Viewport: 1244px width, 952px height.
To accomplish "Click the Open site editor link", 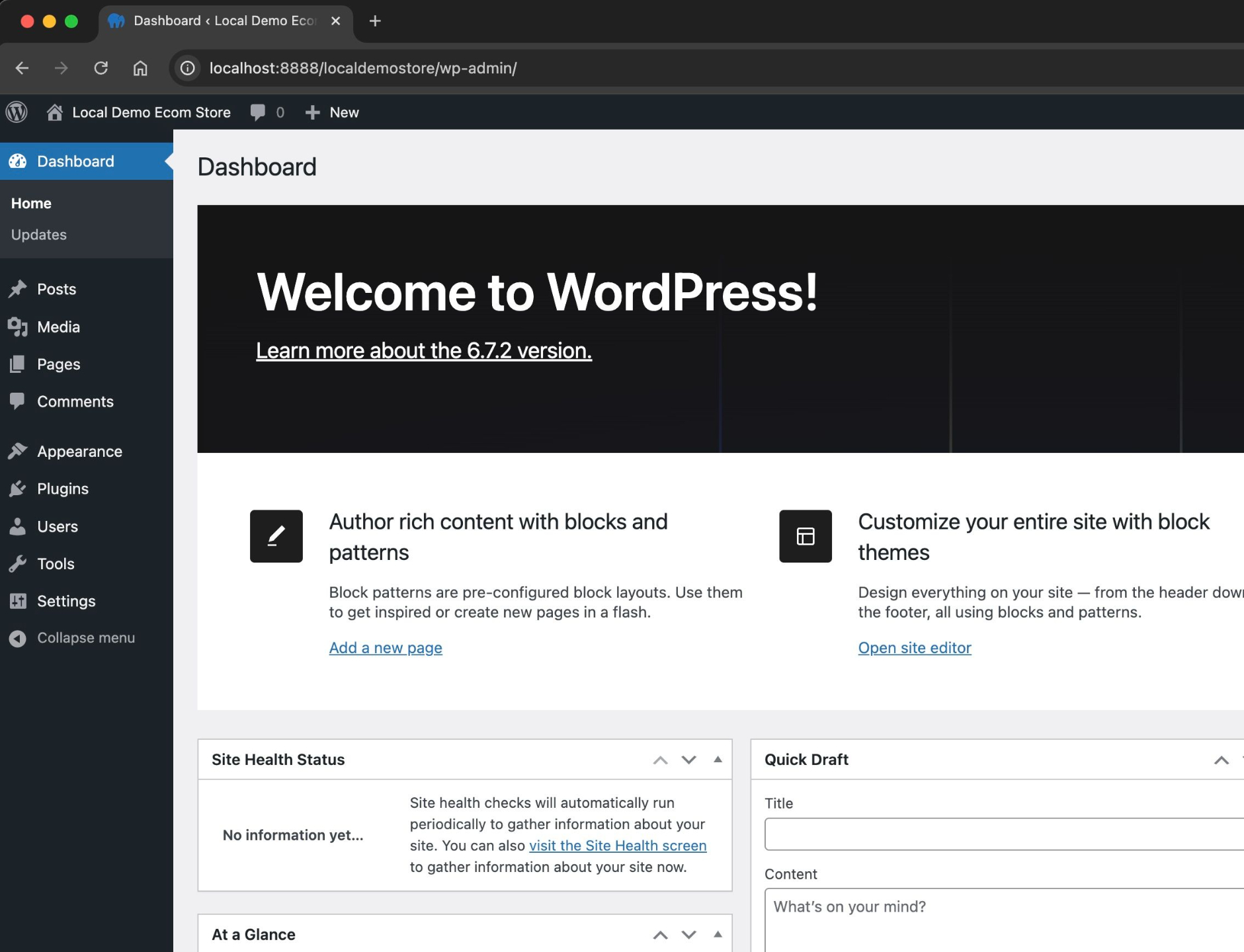I will (915, 648).
